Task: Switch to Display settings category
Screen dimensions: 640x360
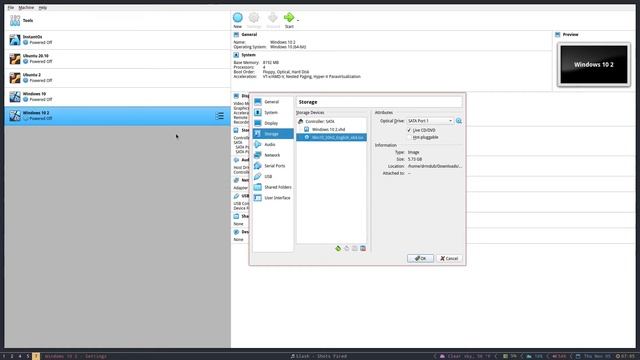Action: [273, 123]
